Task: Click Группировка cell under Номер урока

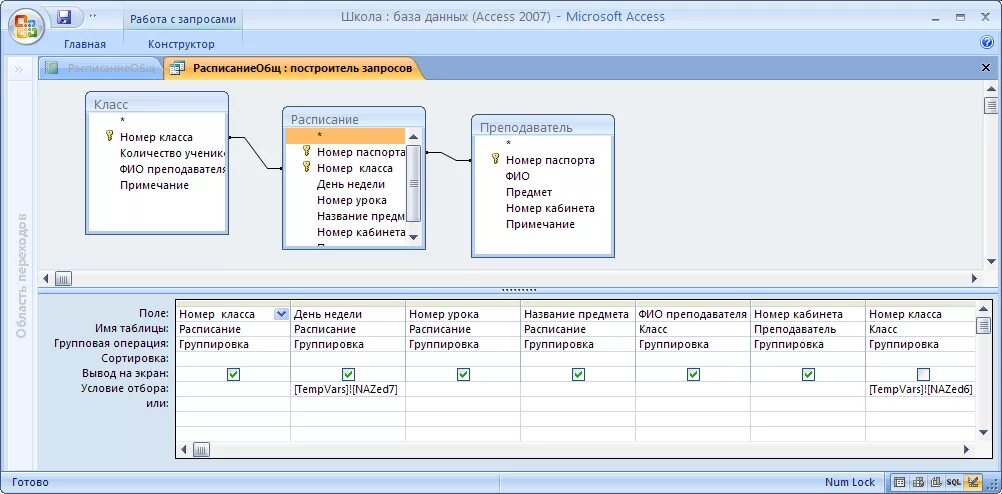Action: pyautogui.click(x=463, y=344)
